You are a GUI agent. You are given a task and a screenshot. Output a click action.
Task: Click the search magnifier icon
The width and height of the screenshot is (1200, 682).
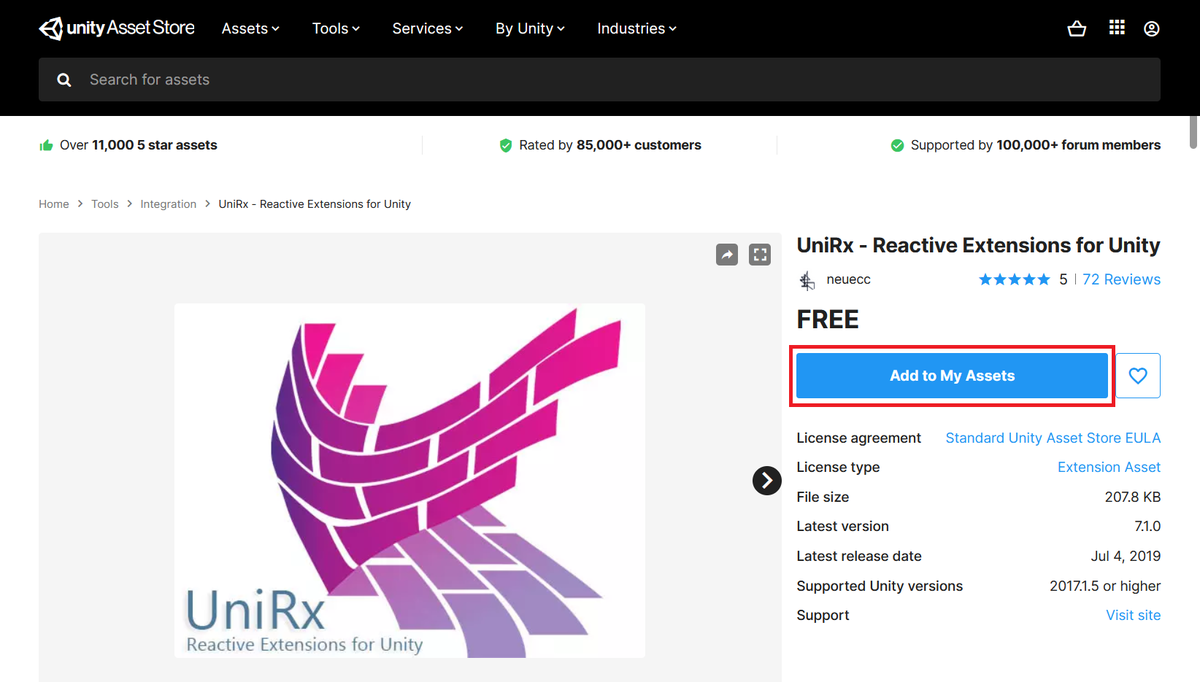click(64, 80)
